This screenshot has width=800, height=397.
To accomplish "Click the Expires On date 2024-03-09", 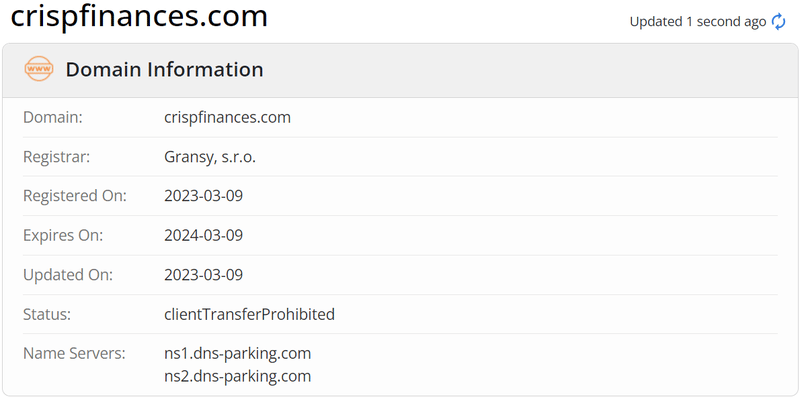I will (x=204, y=235).
